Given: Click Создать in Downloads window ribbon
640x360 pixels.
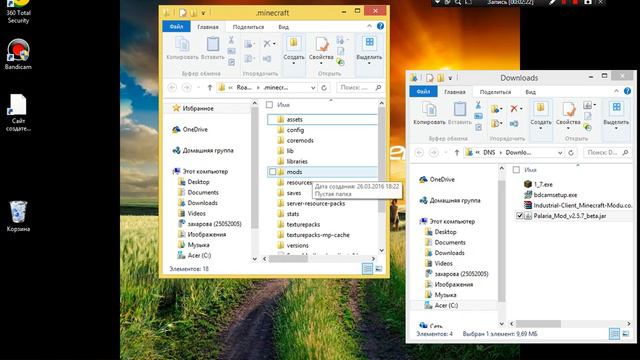Looking at the screenshot, I should click(x=541, y=114).
